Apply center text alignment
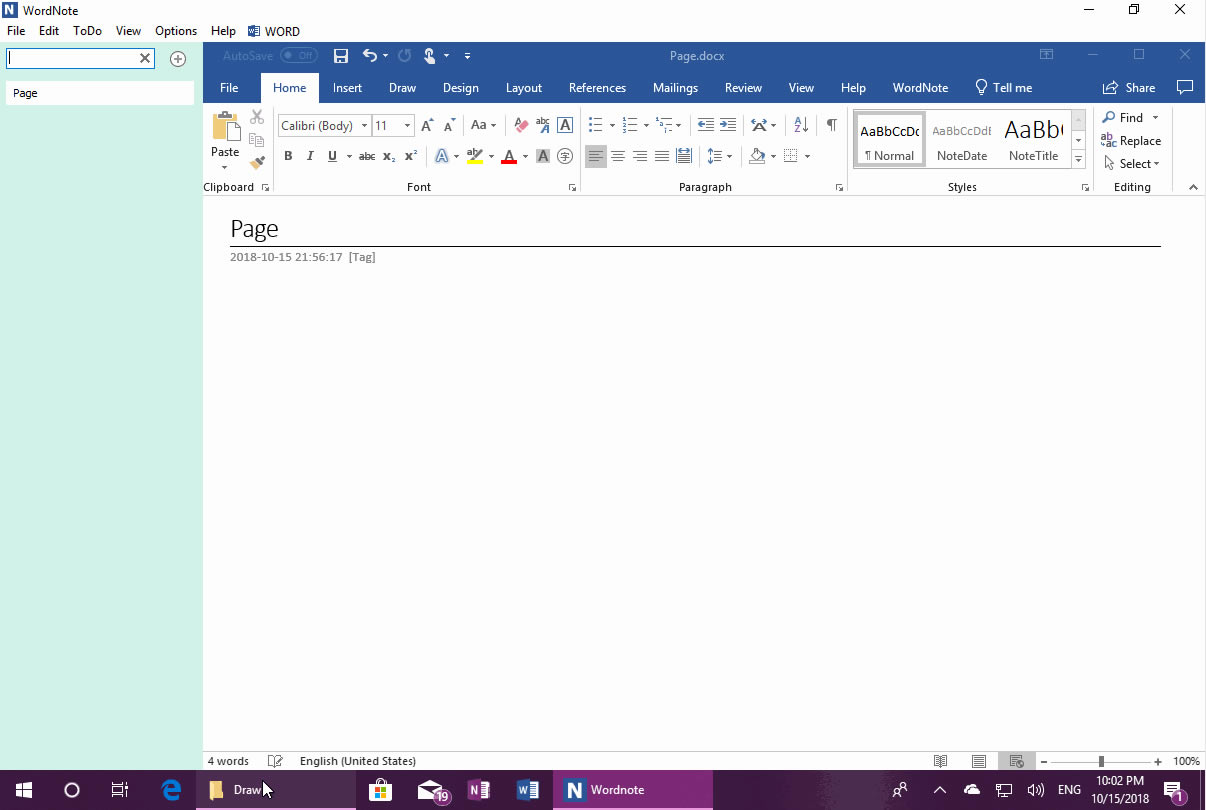1206x810 pixels. [618, 156]
